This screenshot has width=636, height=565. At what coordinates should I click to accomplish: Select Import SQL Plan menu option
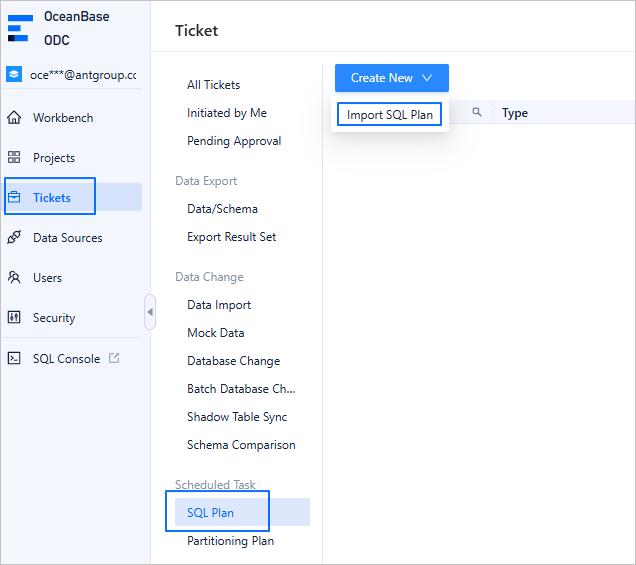pos(390,115)
